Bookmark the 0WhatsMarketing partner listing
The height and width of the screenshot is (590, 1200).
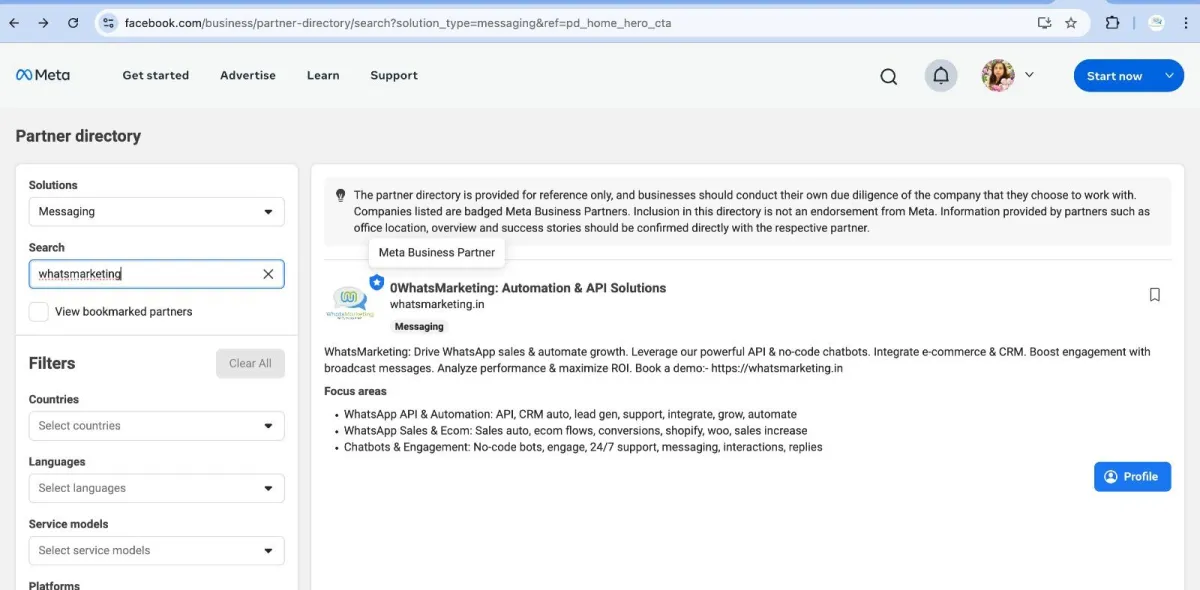(1154, 295)
